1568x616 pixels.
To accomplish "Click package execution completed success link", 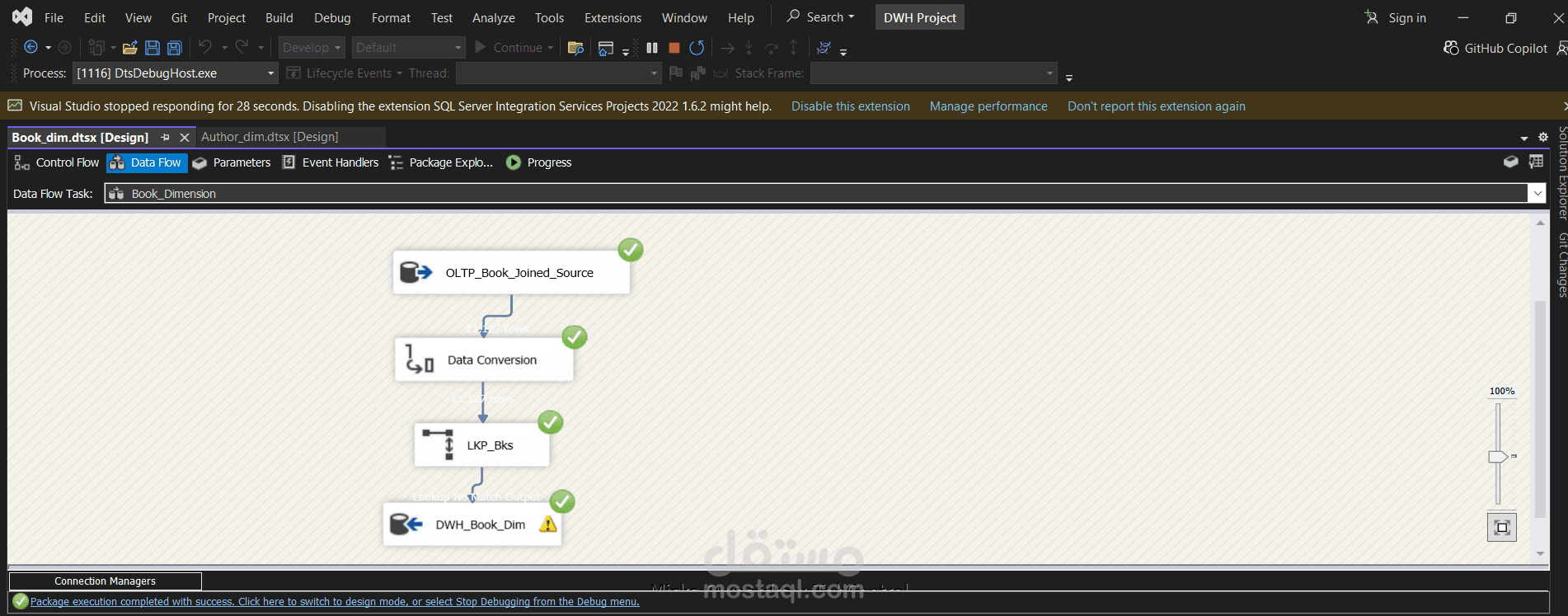I will [335, 602].
